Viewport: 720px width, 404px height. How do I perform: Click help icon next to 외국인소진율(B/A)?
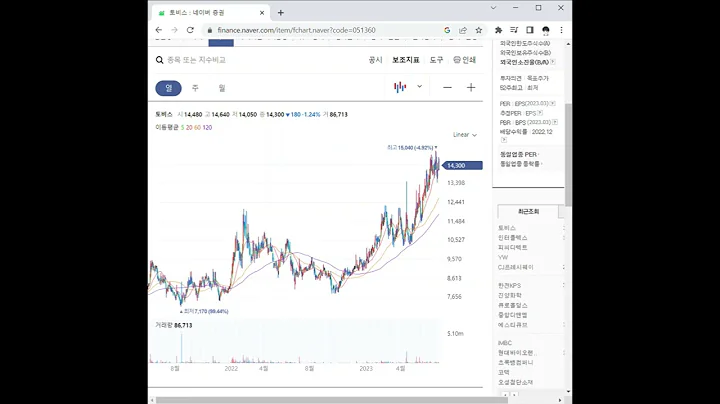[553, 62]
